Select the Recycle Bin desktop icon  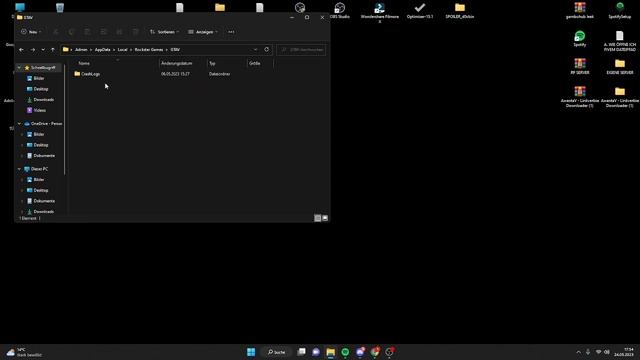[60, 8]
